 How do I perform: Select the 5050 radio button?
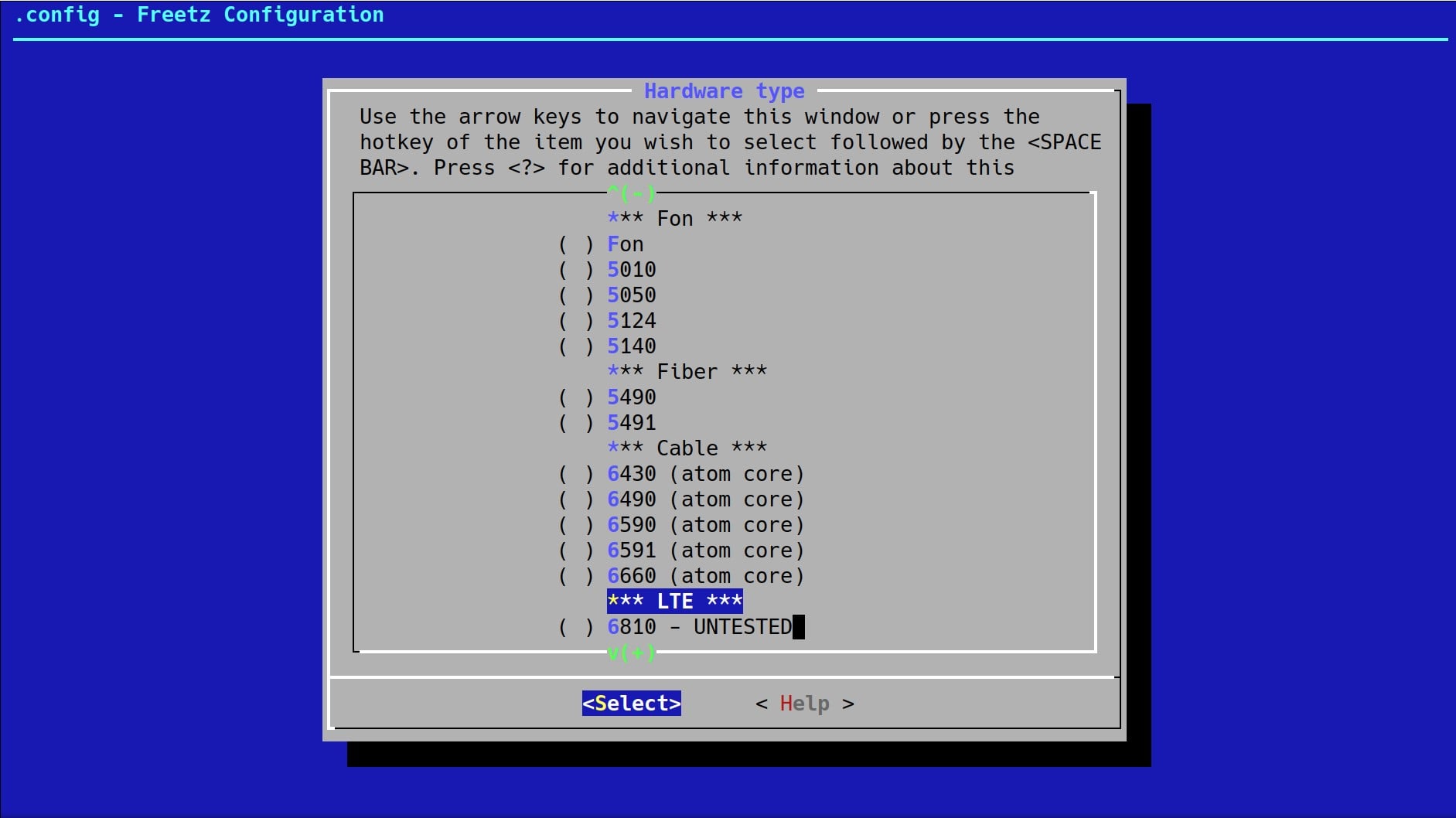pos(631,295)
